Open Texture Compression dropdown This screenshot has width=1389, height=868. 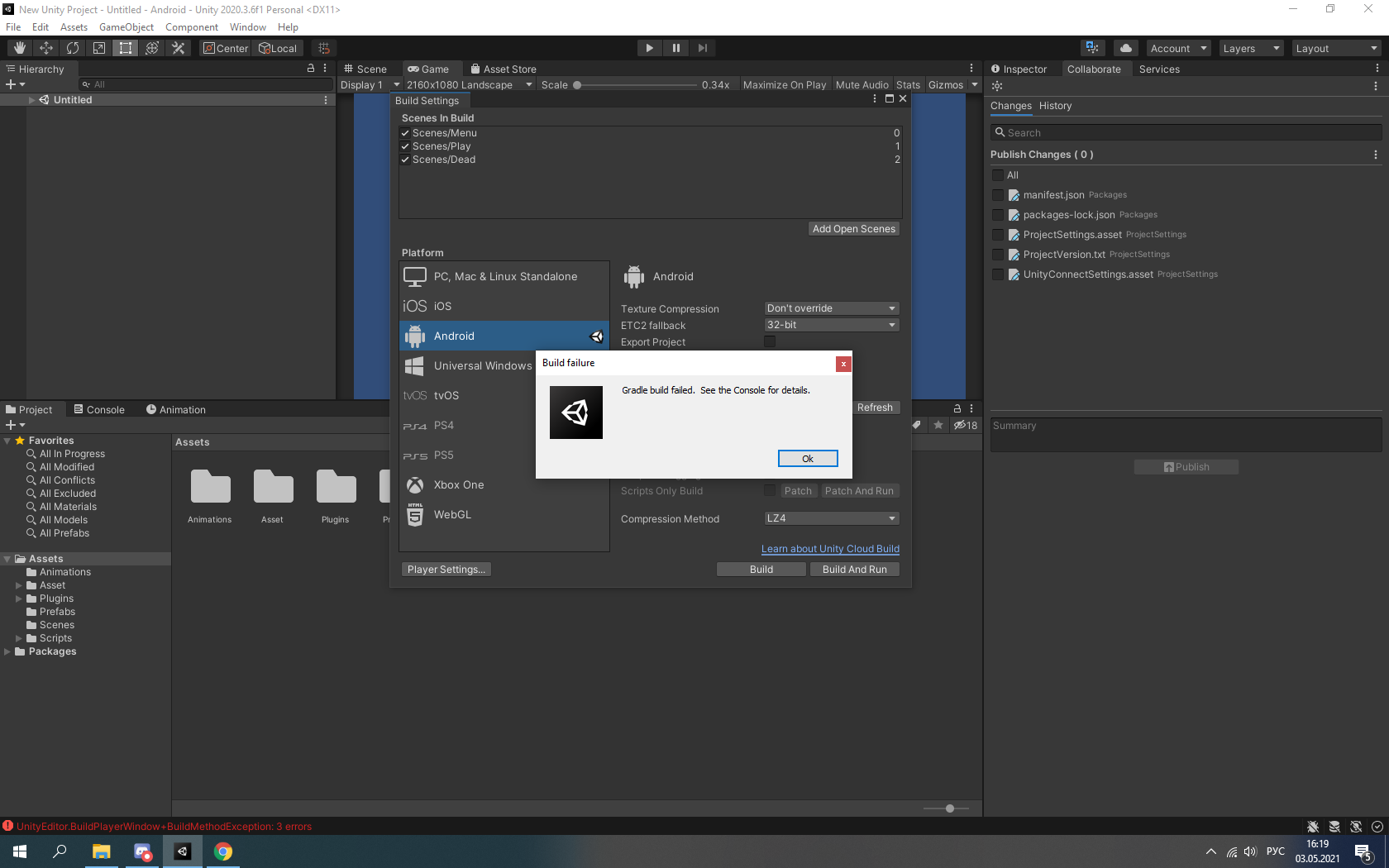(x=831, y=308)
